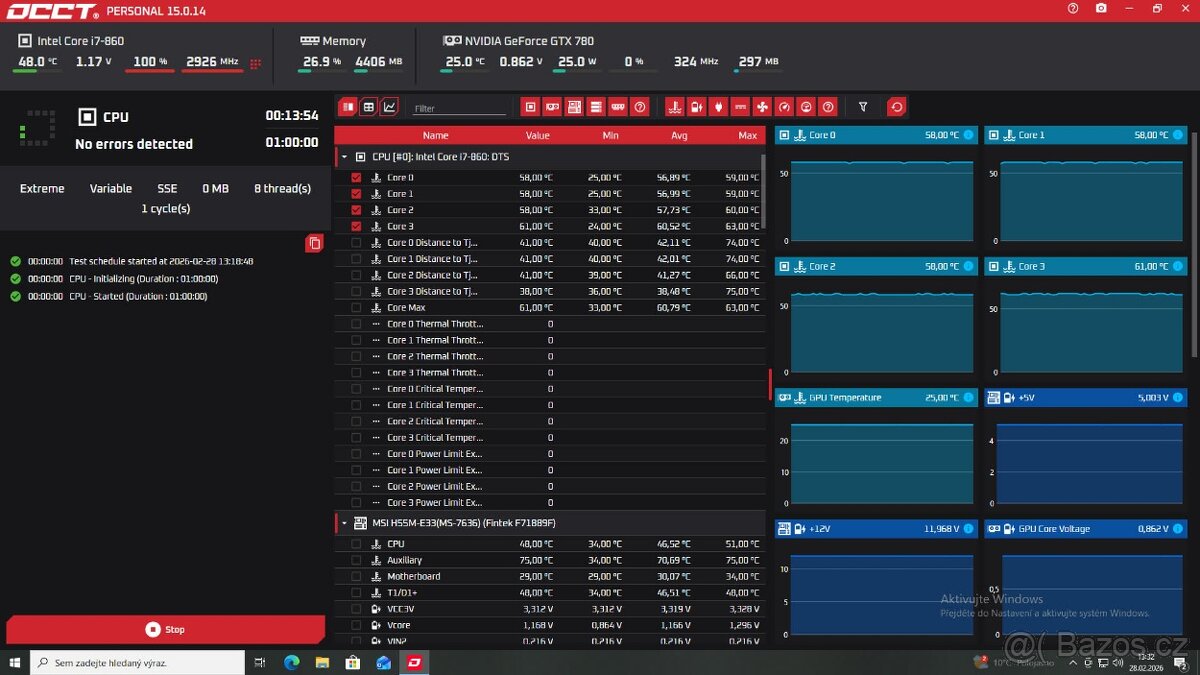This screenshot has height=675, width=1200.
Task: Open OCCT from the Windows taskbar
Action: pyautogui.click(x=413, y=662)
